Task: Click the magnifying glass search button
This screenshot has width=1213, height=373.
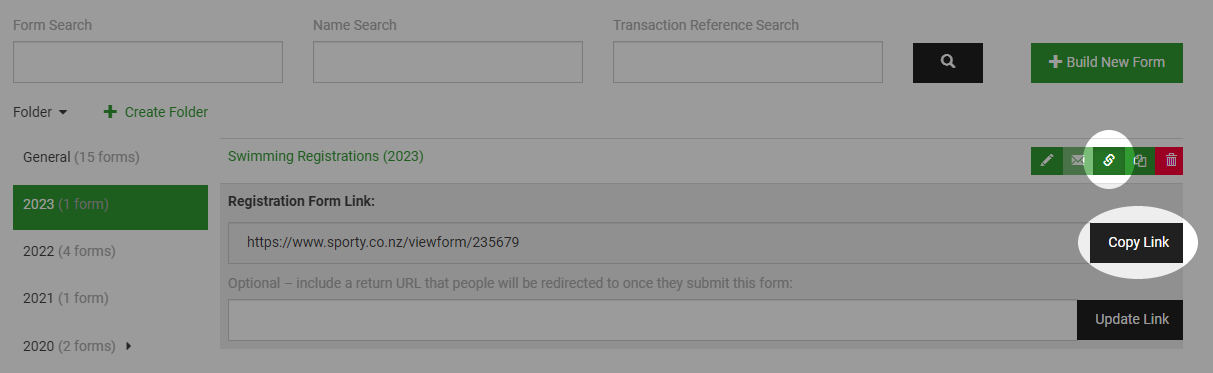Action: coord(948,62)
